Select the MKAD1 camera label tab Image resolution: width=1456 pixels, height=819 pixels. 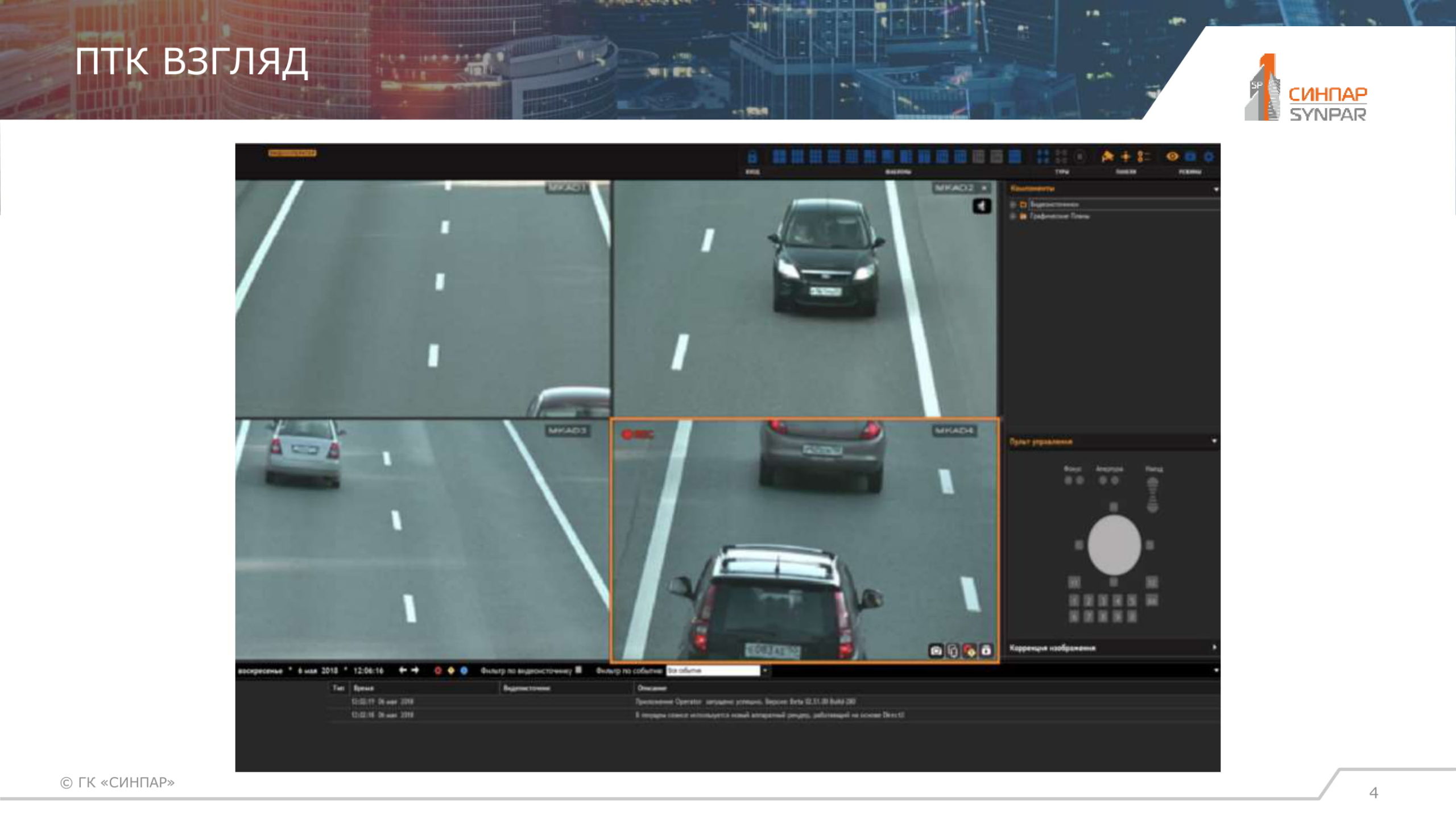point(566,188)
